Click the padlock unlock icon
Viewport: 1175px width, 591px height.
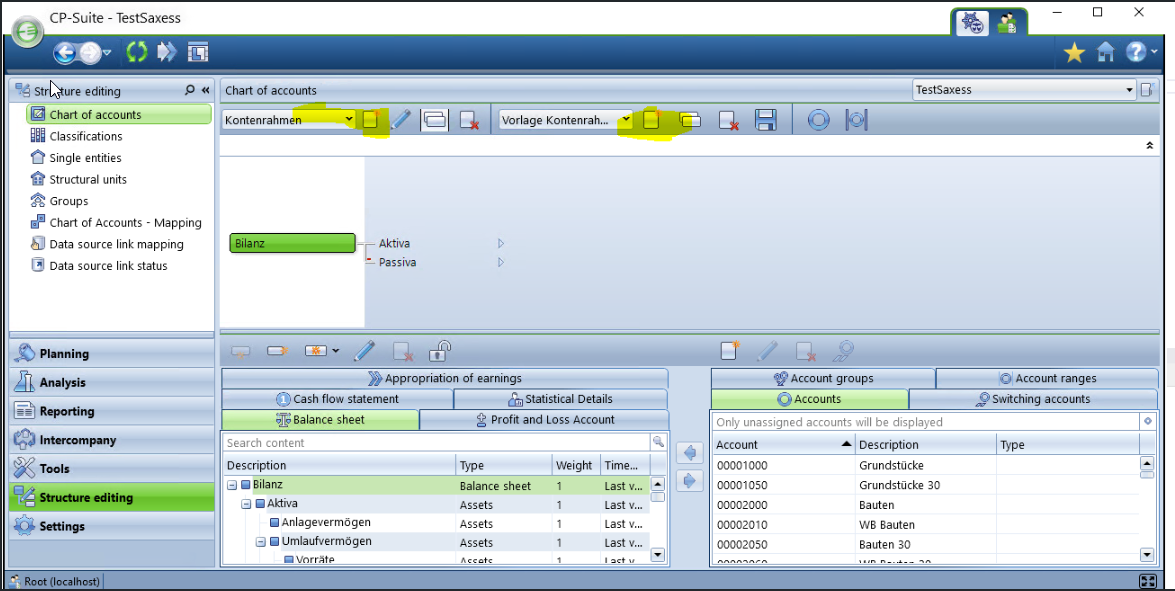tap(440, 351)
